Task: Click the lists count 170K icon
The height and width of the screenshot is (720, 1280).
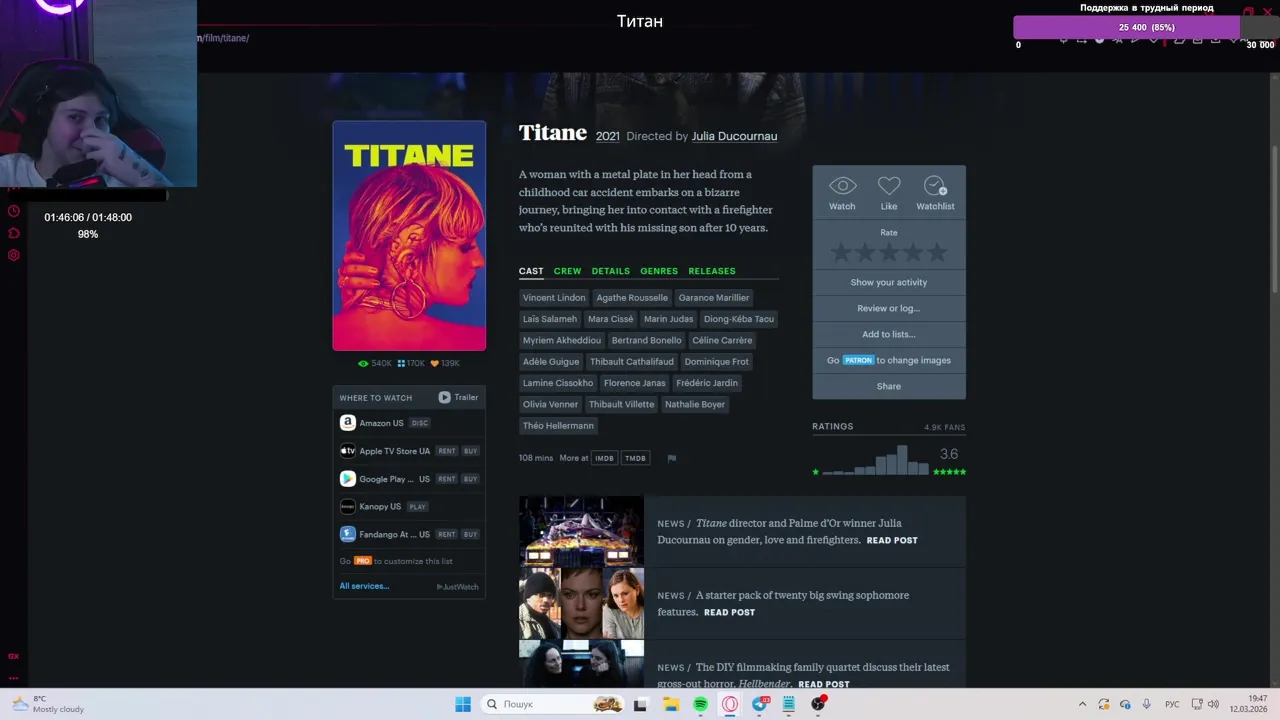Action: point(411,364)
